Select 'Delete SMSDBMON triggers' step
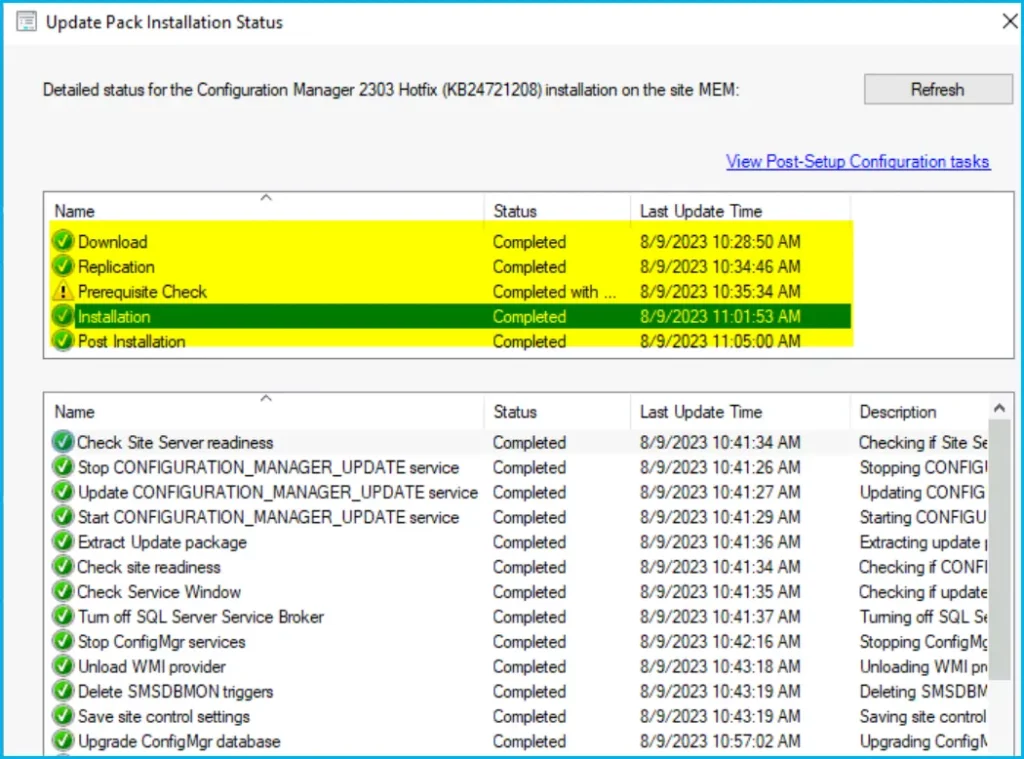 (x=175, y=691)
